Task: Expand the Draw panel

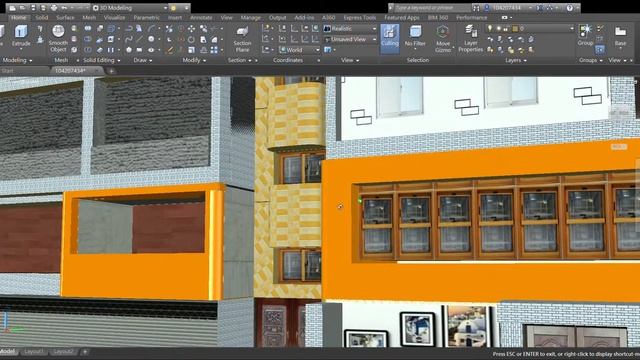Action: click(x=142, y=60)
